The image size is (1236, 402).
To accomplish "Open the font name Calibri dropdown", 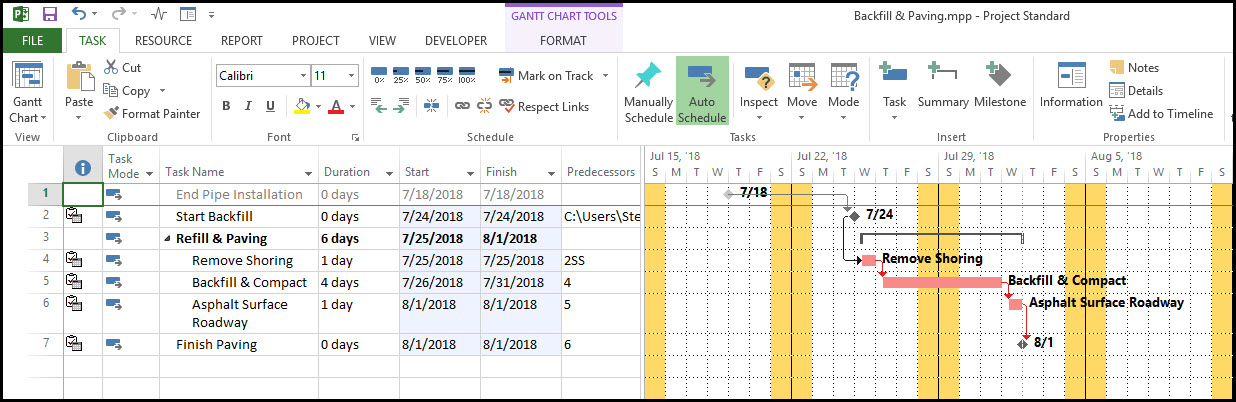I will [303, 76].
